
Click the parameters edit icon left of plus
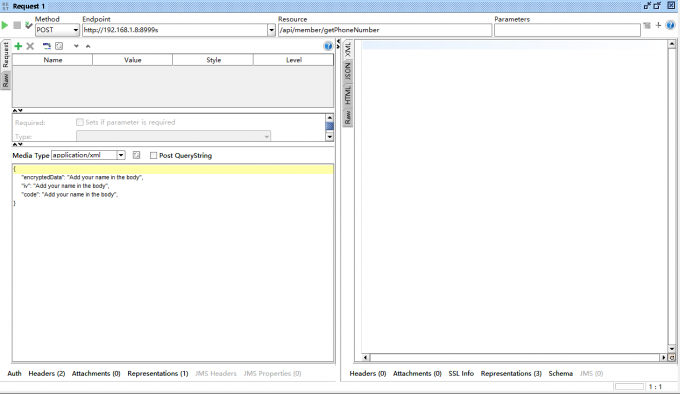pos(647,26)
